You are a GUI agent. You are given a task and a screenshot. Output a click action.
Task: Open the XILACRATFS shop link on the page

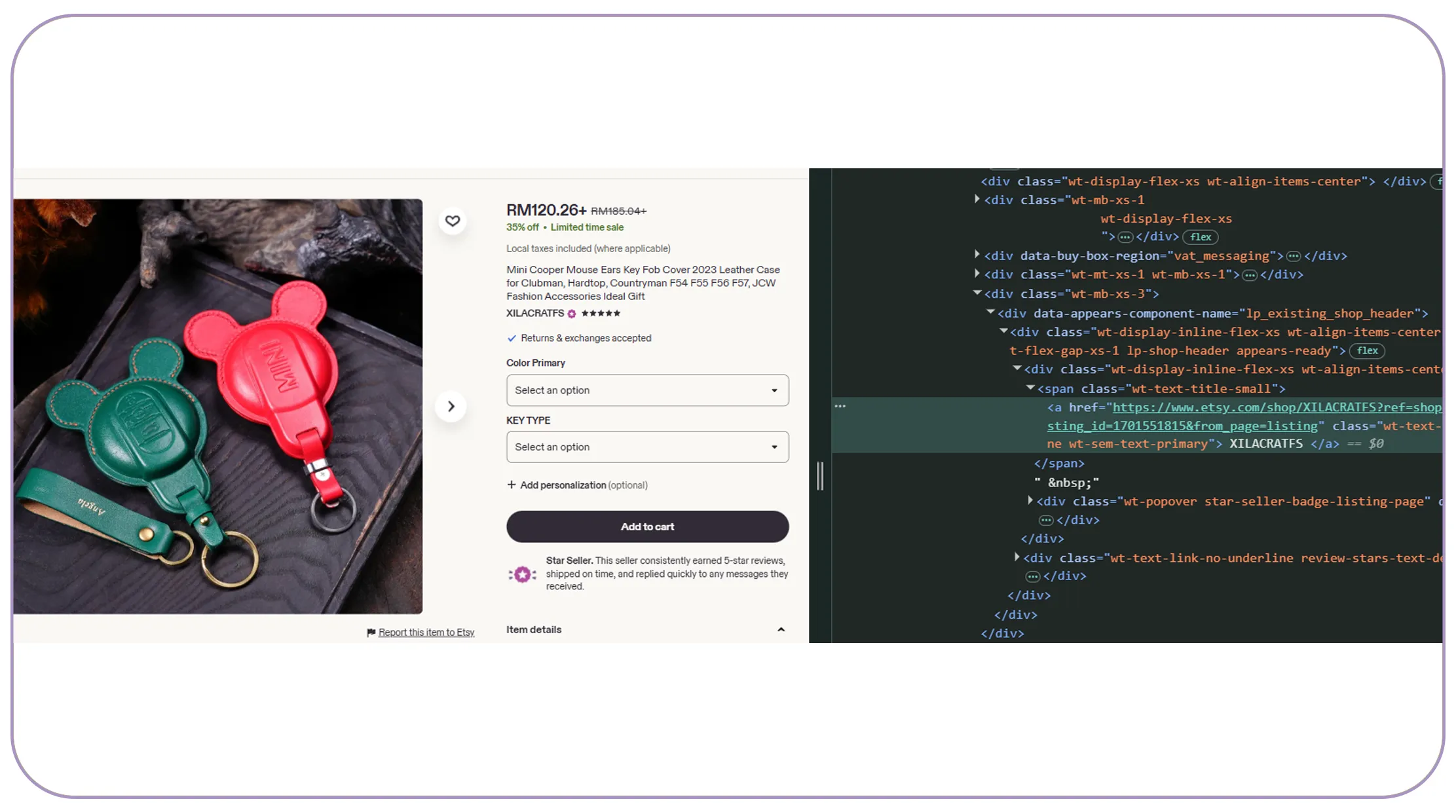[534, 314]
